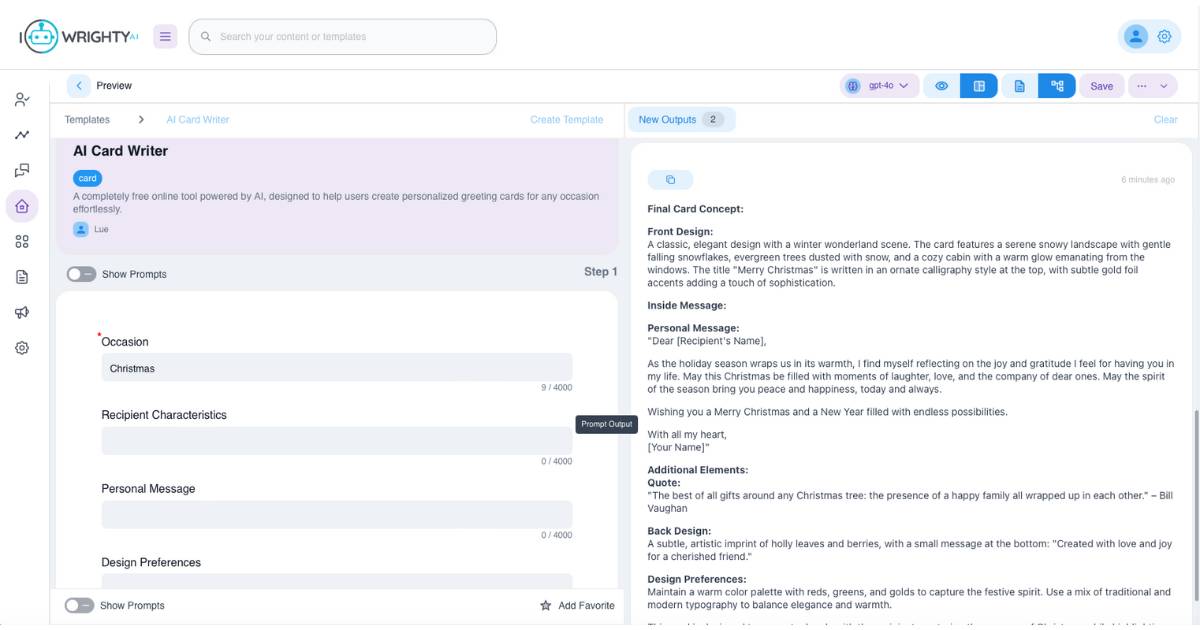Viewport: 1200px width, 630px height.
Task: Click the Save button
Action: 1101,86
